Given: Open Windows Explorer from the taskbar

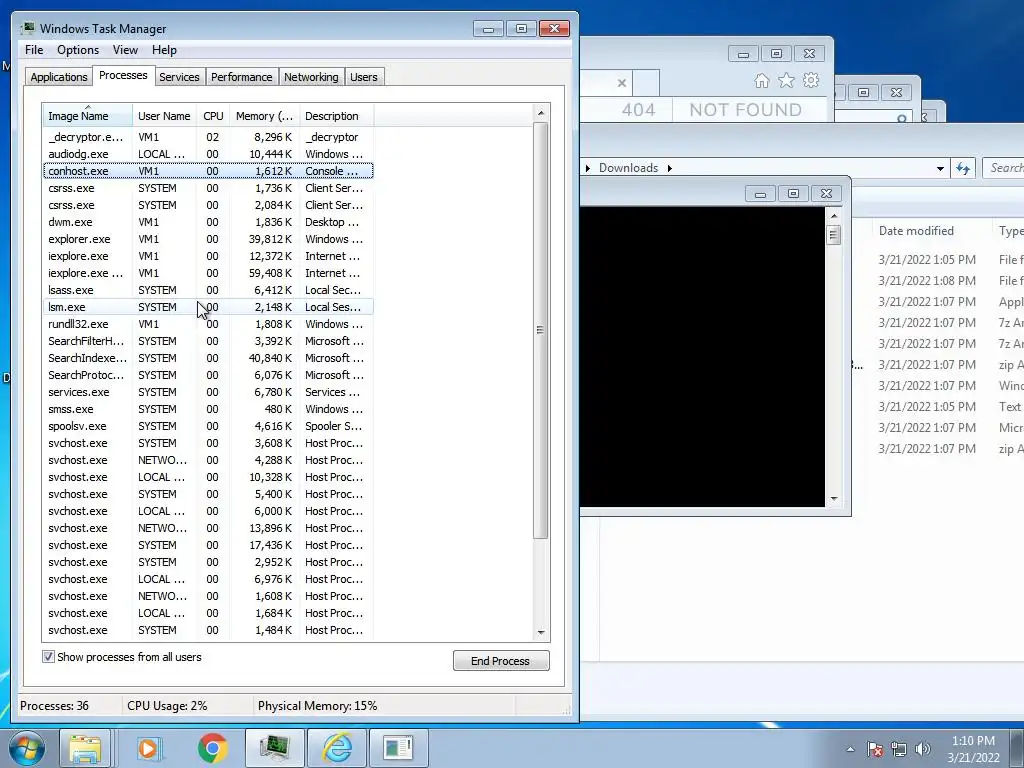Looking at the screenshot, I should 85,748.
